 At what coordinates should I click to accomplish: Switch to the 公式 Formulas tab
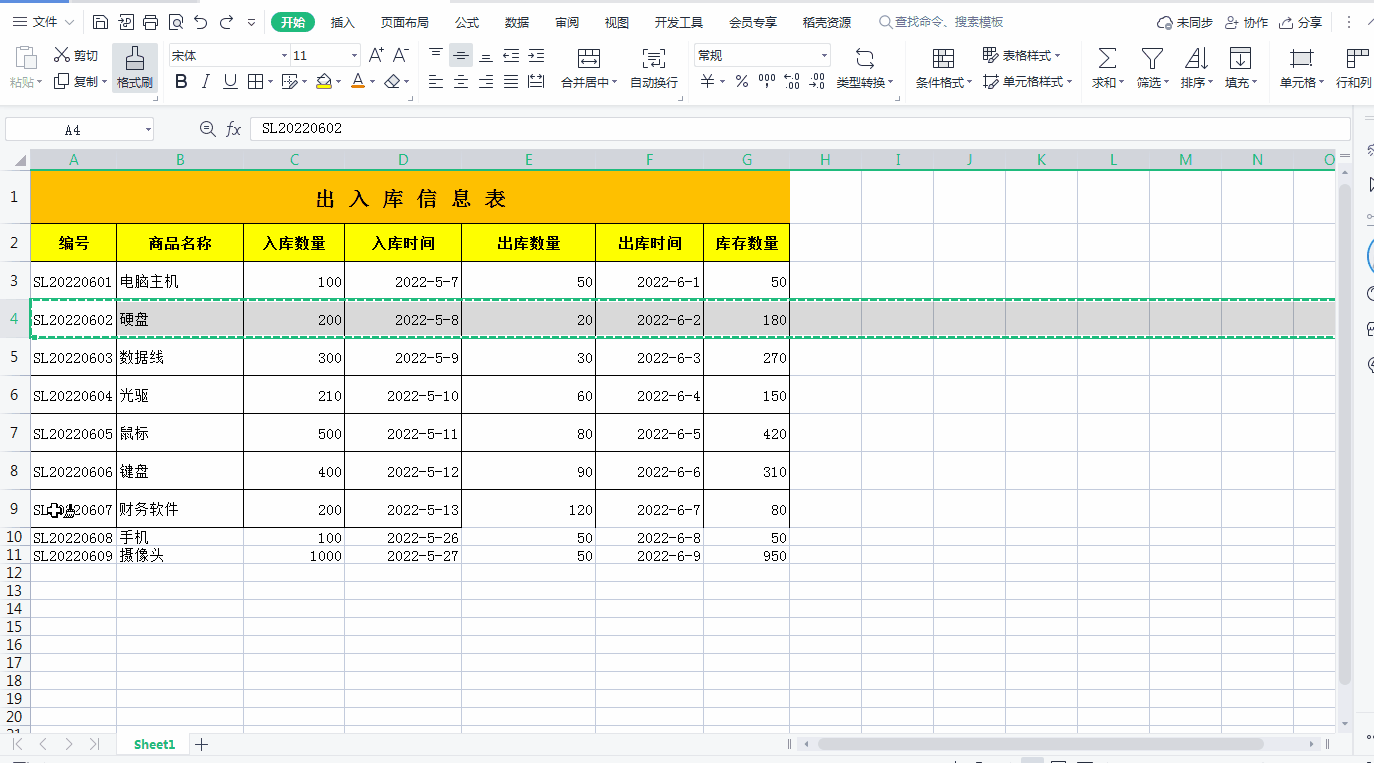pyautogui.click(x=467, y=22)
